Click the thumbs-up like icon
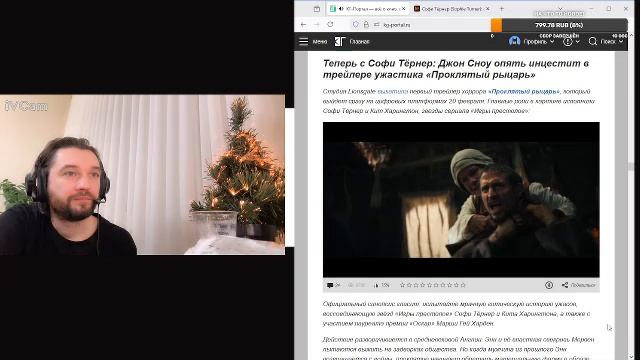Screen dimensions: 640x360 (376, 285)
